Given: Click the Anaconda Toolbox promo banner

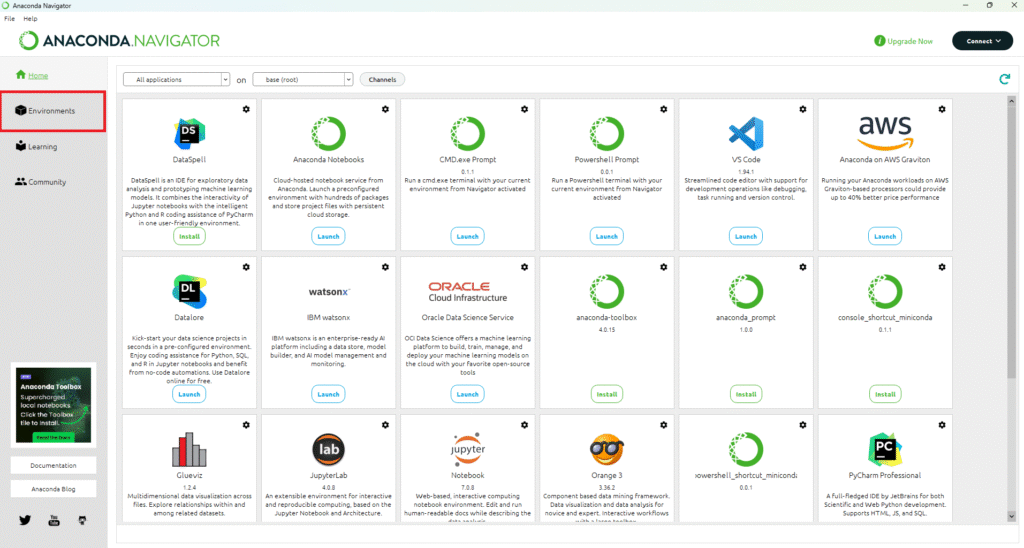Looking at the screenshot, I should coord(54,405).
